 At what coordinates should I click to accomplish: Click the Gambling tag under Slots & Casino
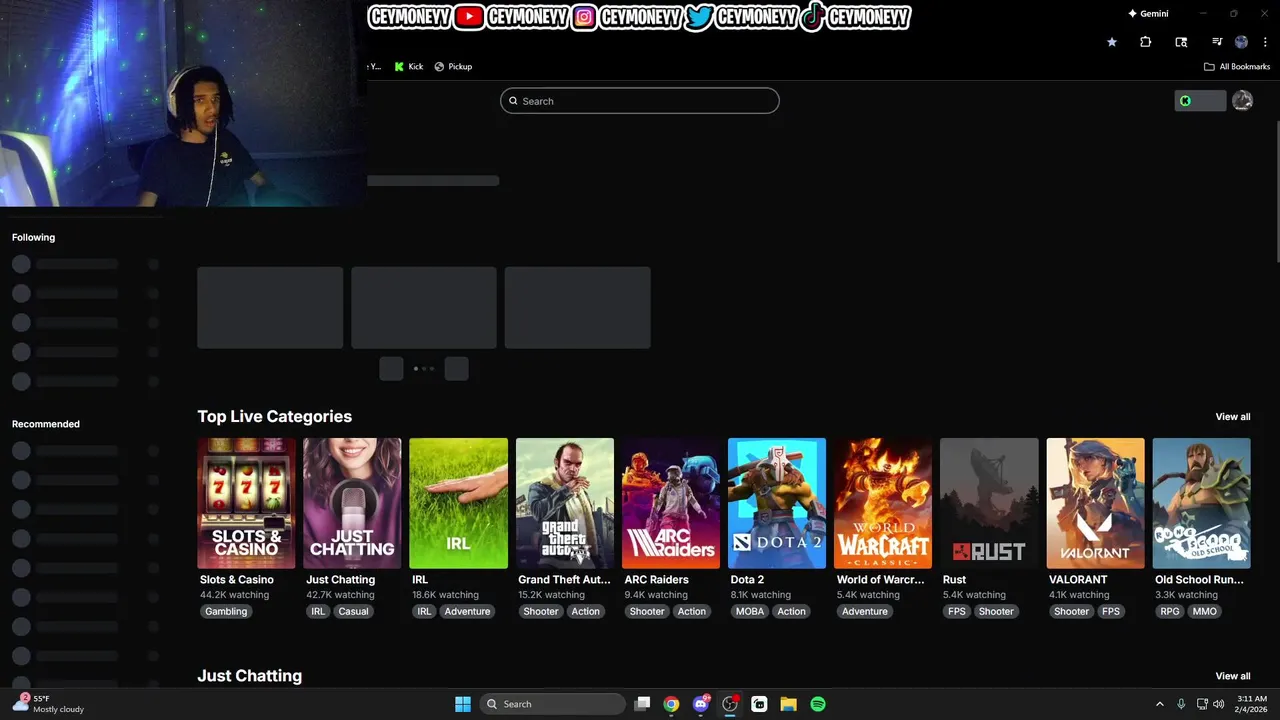point(226,611)
